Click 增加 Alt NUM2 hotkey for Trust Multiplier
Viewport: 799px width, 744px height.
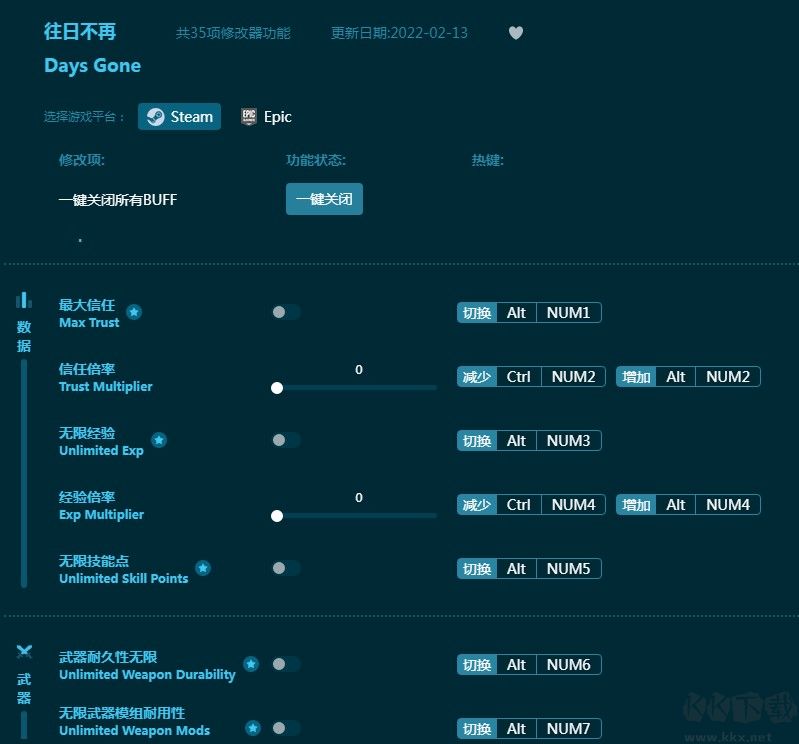pyautogui.click(x=688, y=377)
